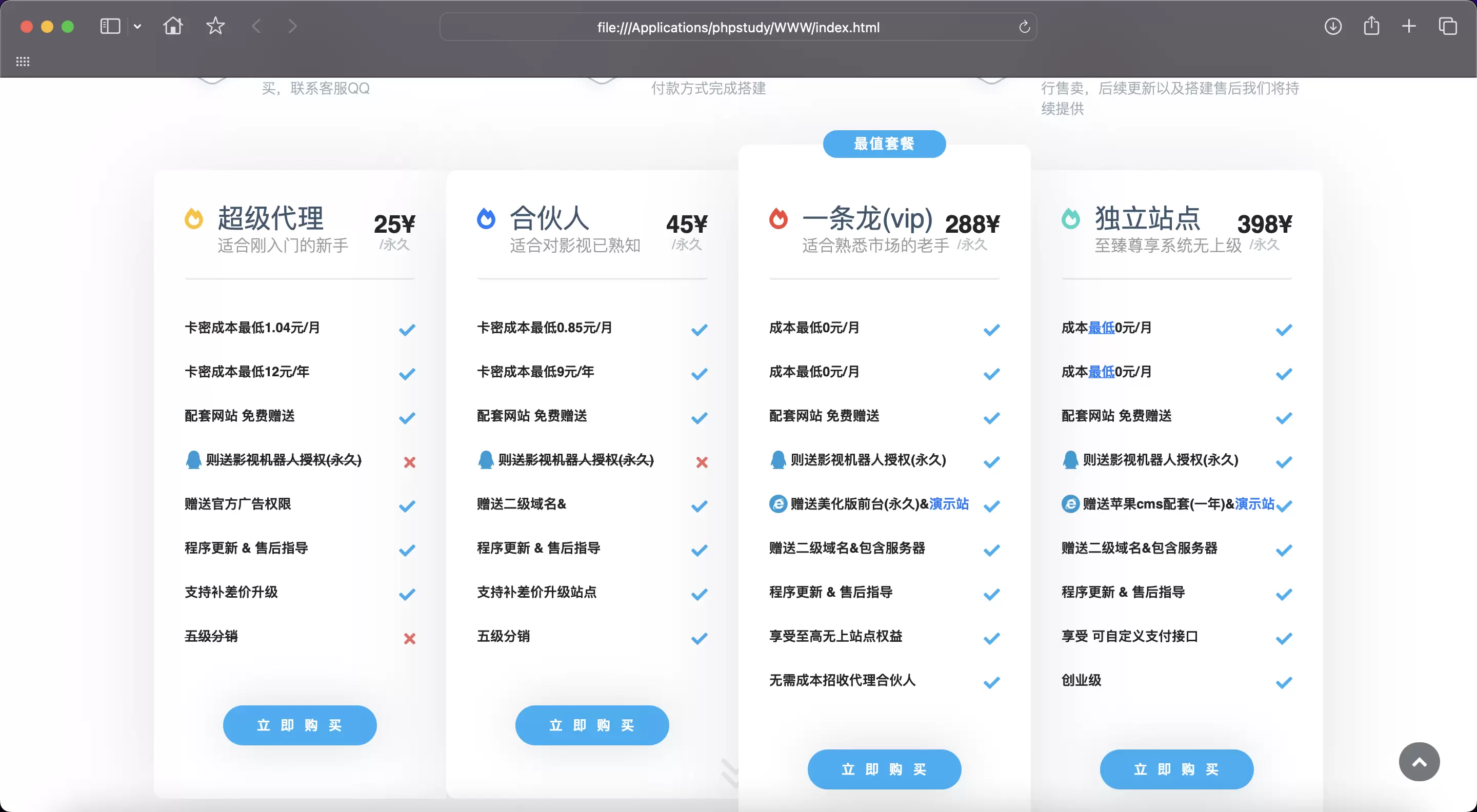
Task: Click the 合伙人 plan title
Action: [x=550, y=218]
